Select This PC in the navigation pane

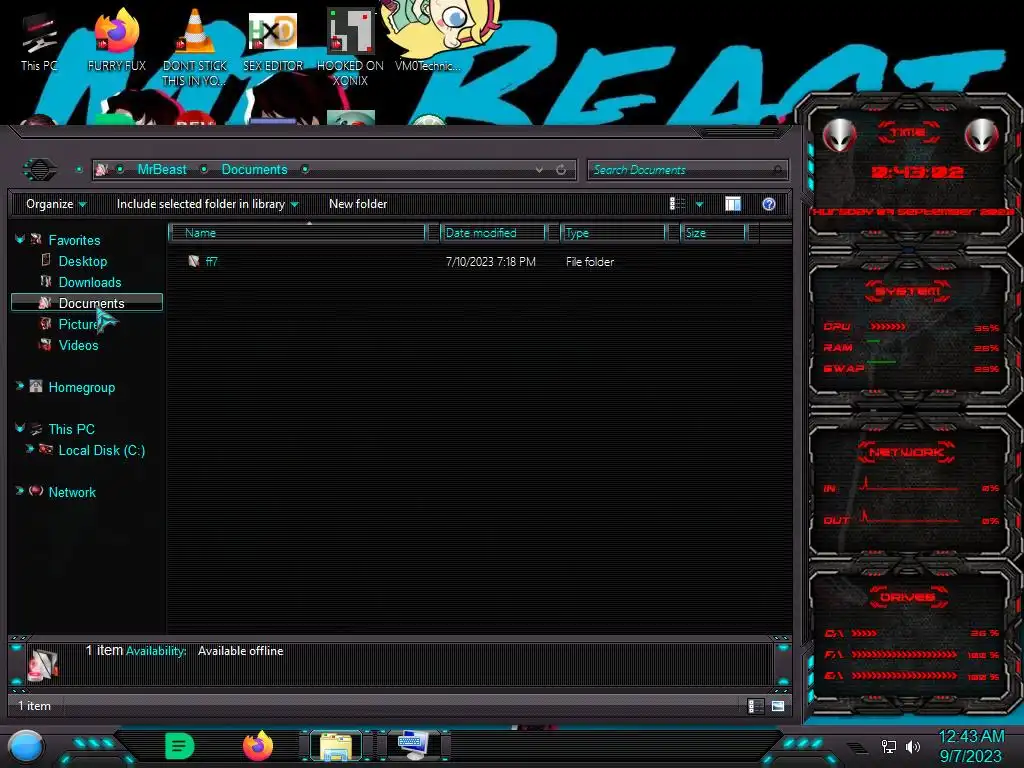coord(71,429)
